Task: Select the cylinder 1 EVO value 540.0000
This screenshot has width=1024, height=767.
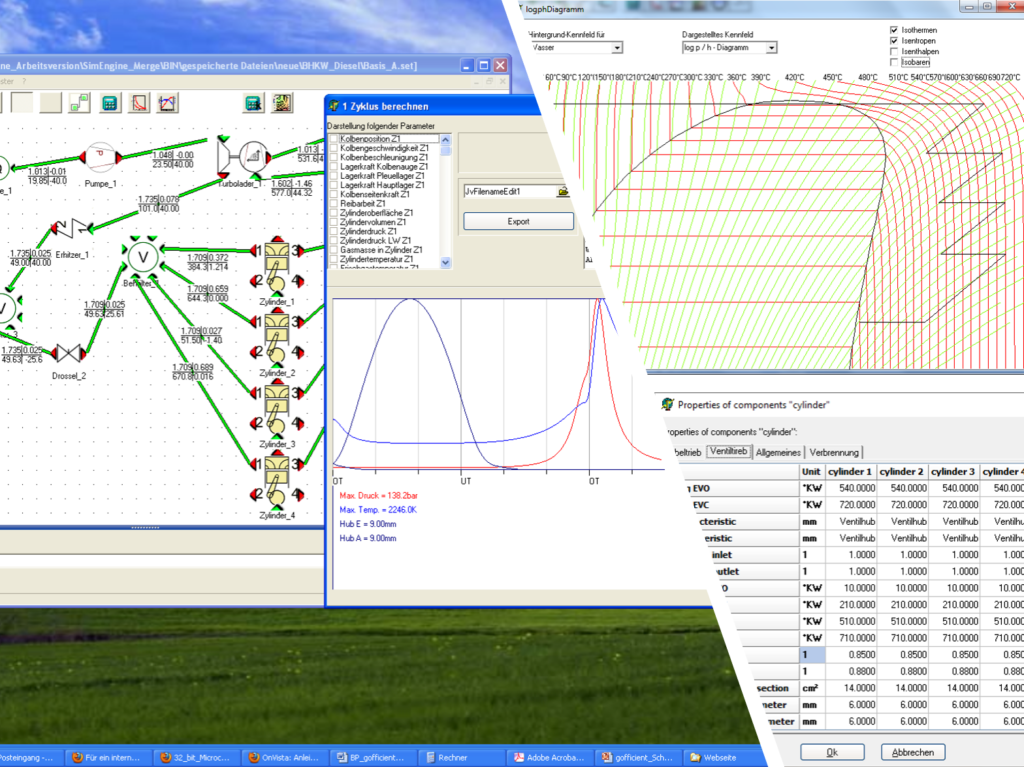Action: tap(850, 488)
